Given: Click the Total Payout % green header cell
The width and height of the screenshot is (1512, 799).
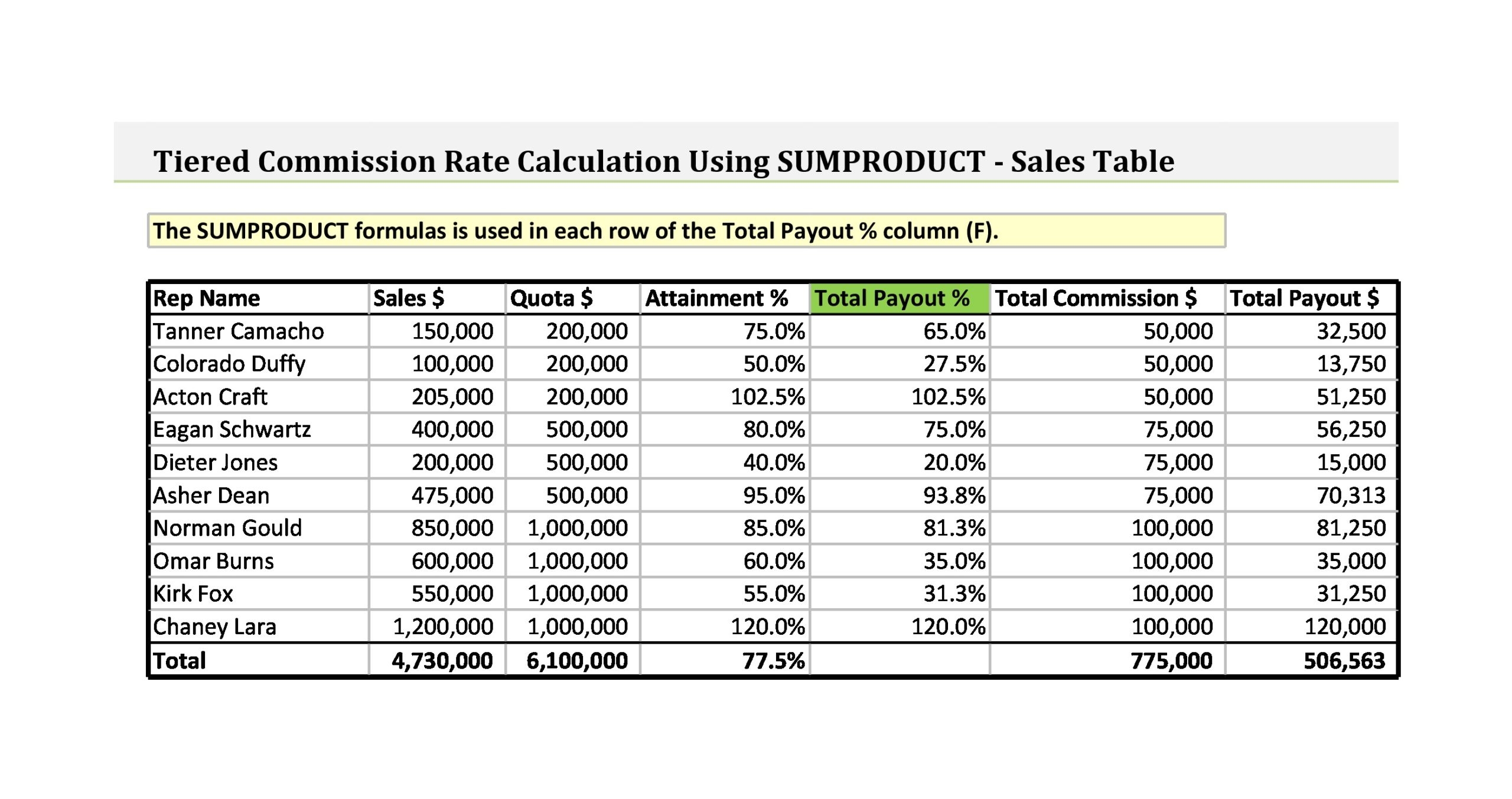Looking at the screenshot, I should [899, 298].
